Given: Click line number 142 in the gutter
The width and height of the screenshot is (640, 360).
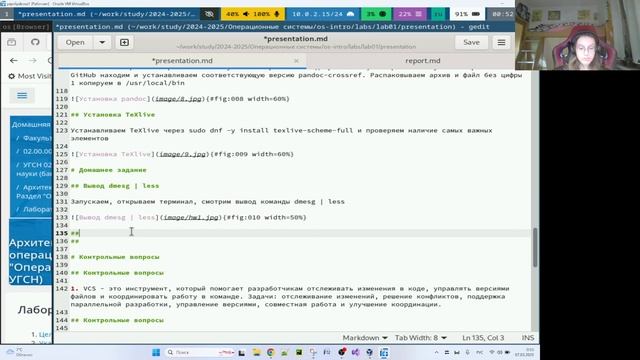Looking at the screenshot, I should [61, 289].
